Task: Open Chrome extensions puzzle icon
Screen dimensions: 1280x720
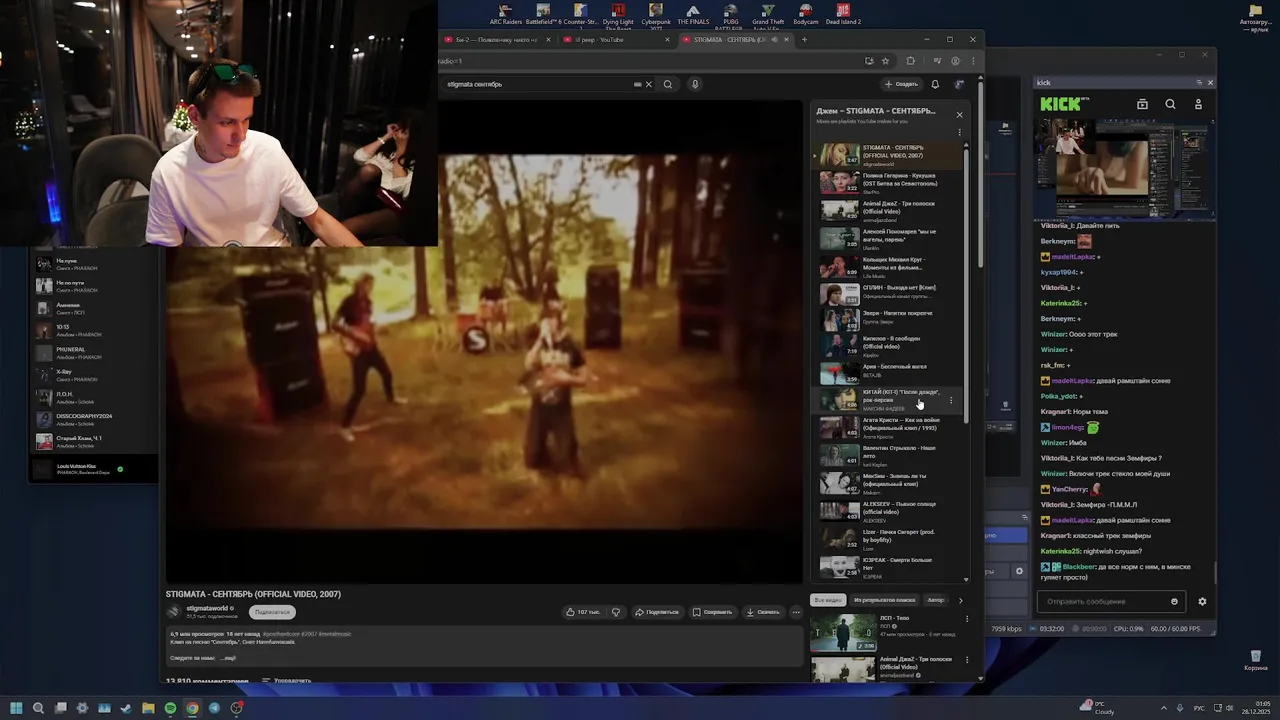Action: (x=910, y=61)
